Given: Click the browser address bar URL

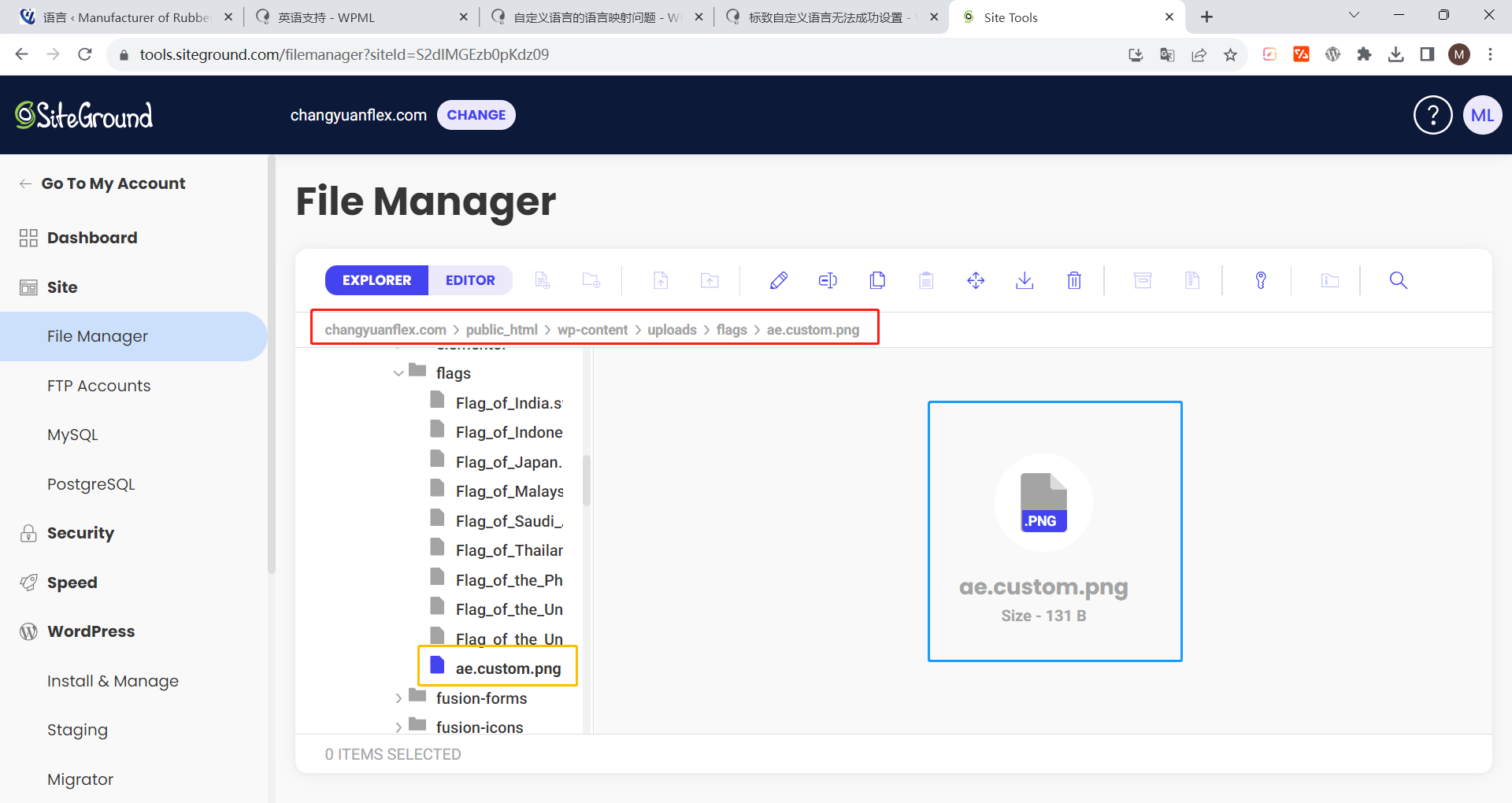Looking at the screenshot, I should click(x=344, y=54).
